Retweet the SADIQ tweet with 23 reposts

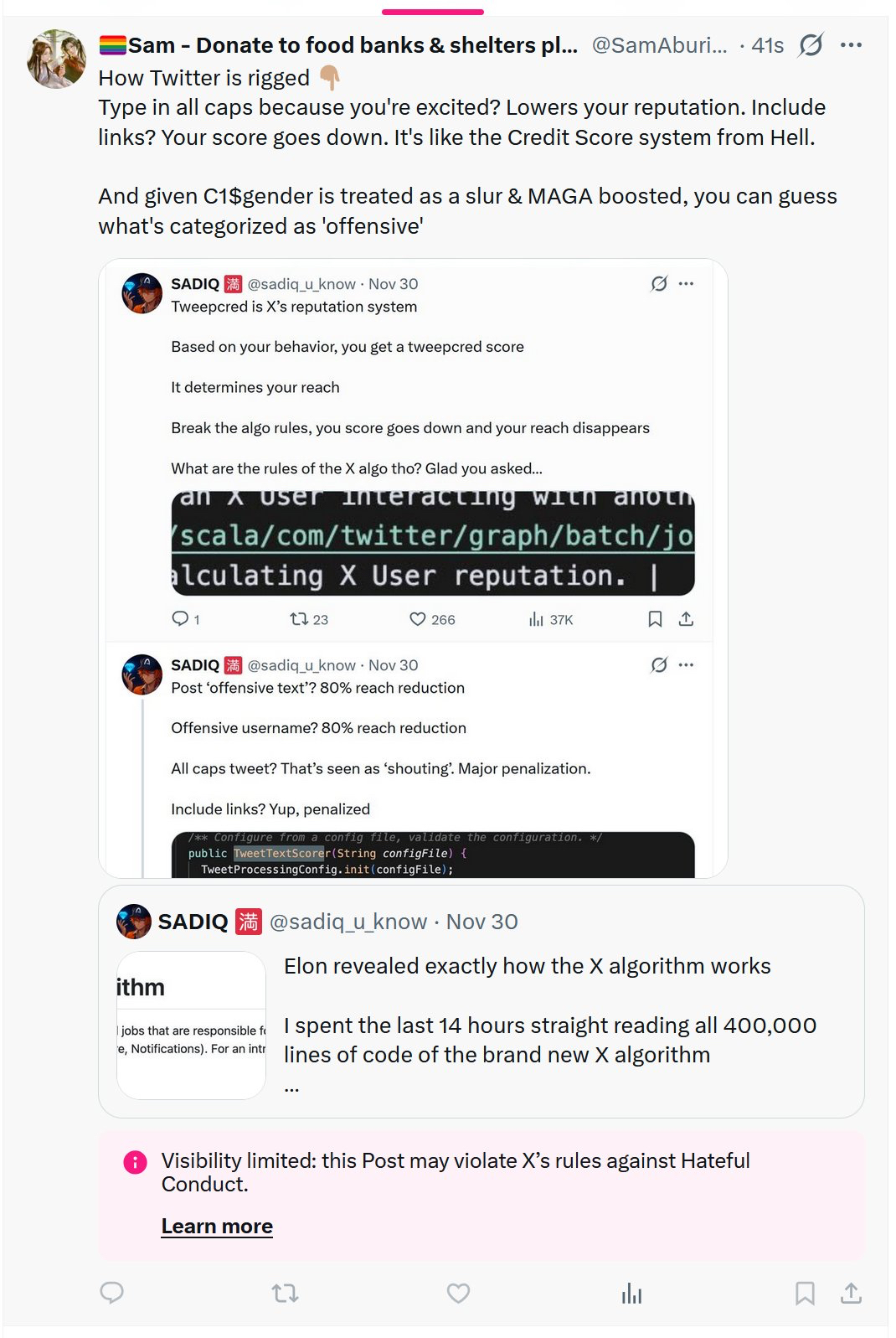tap(299, 619)
